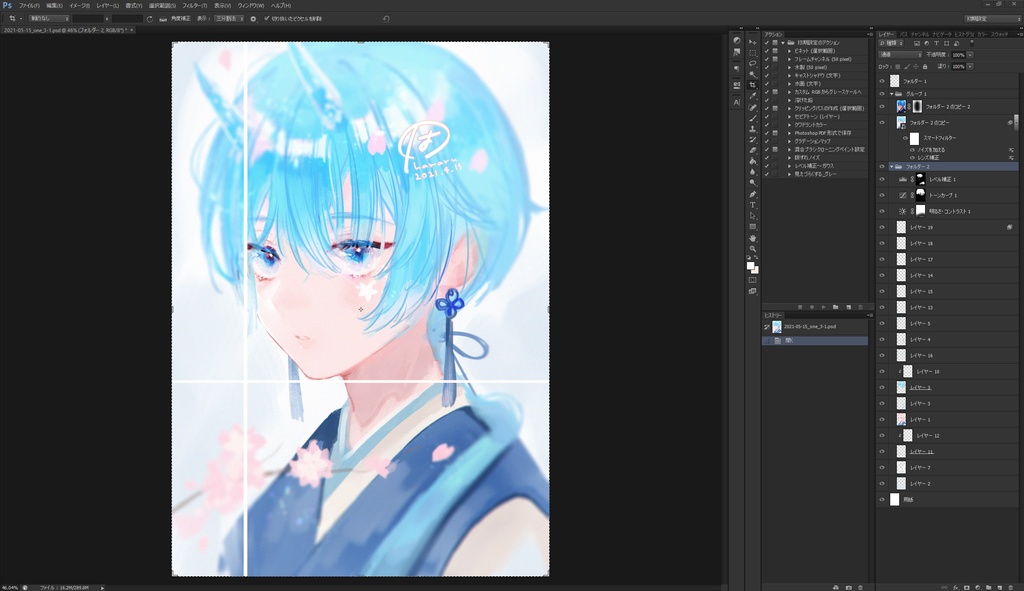Image resolution: width=1024 pixels, height=591 pixels.
Task: Click the 角度補正 straighten button
Action: coord(180,18)
